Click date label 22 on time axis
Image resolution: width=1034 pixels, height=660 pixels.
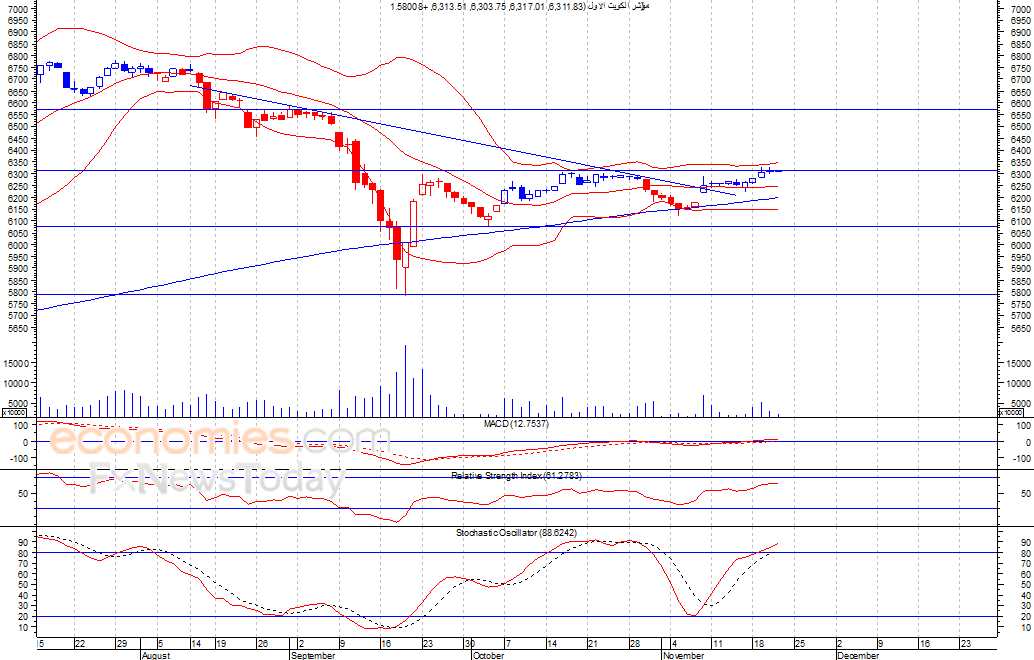[80, 644]
